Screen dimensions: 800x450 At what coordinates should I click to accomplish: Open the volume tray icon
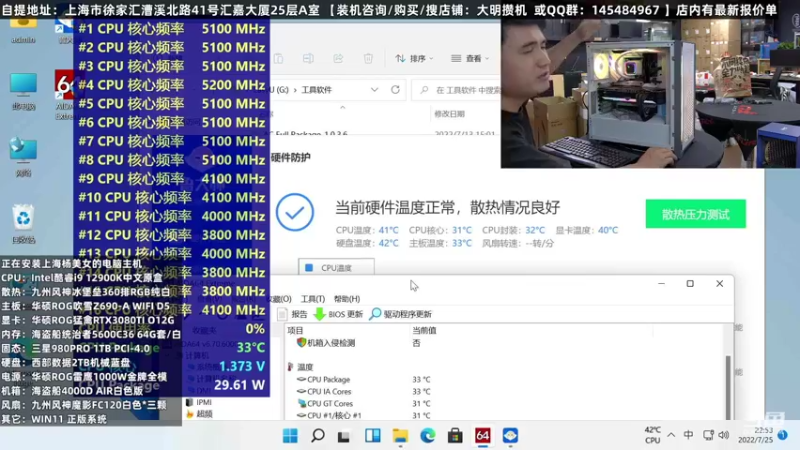point(723,435)
